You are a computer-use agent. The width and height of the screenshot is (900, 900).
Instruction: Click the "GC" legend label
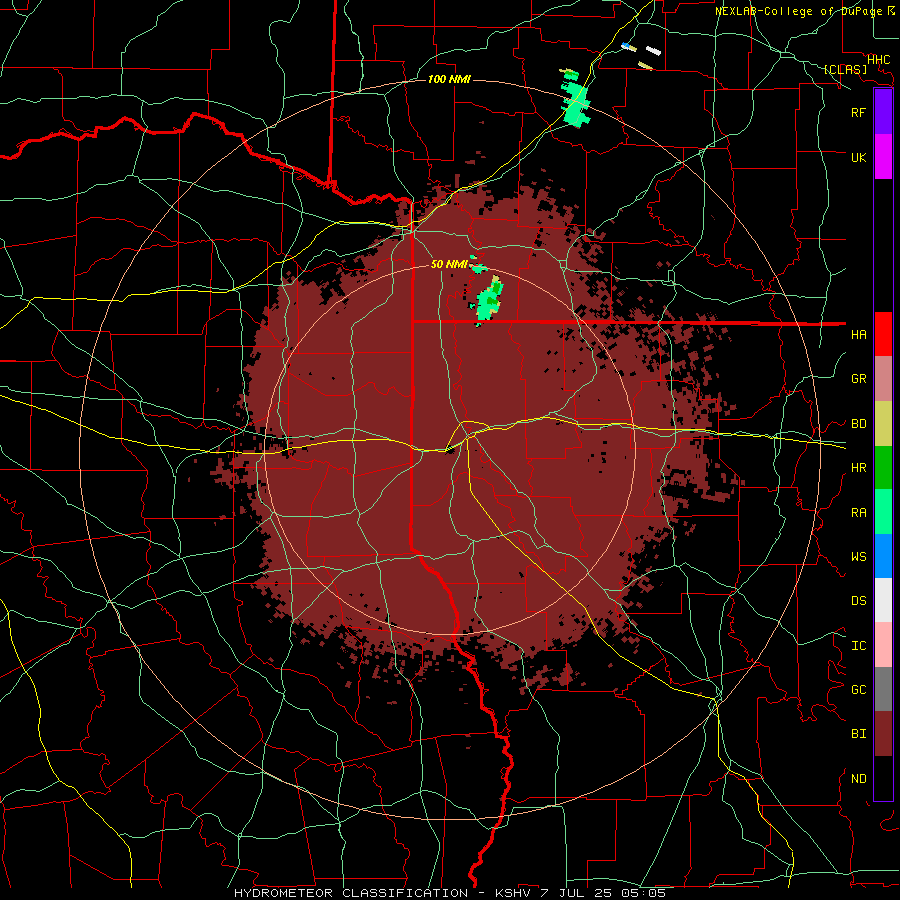point(858,689)
